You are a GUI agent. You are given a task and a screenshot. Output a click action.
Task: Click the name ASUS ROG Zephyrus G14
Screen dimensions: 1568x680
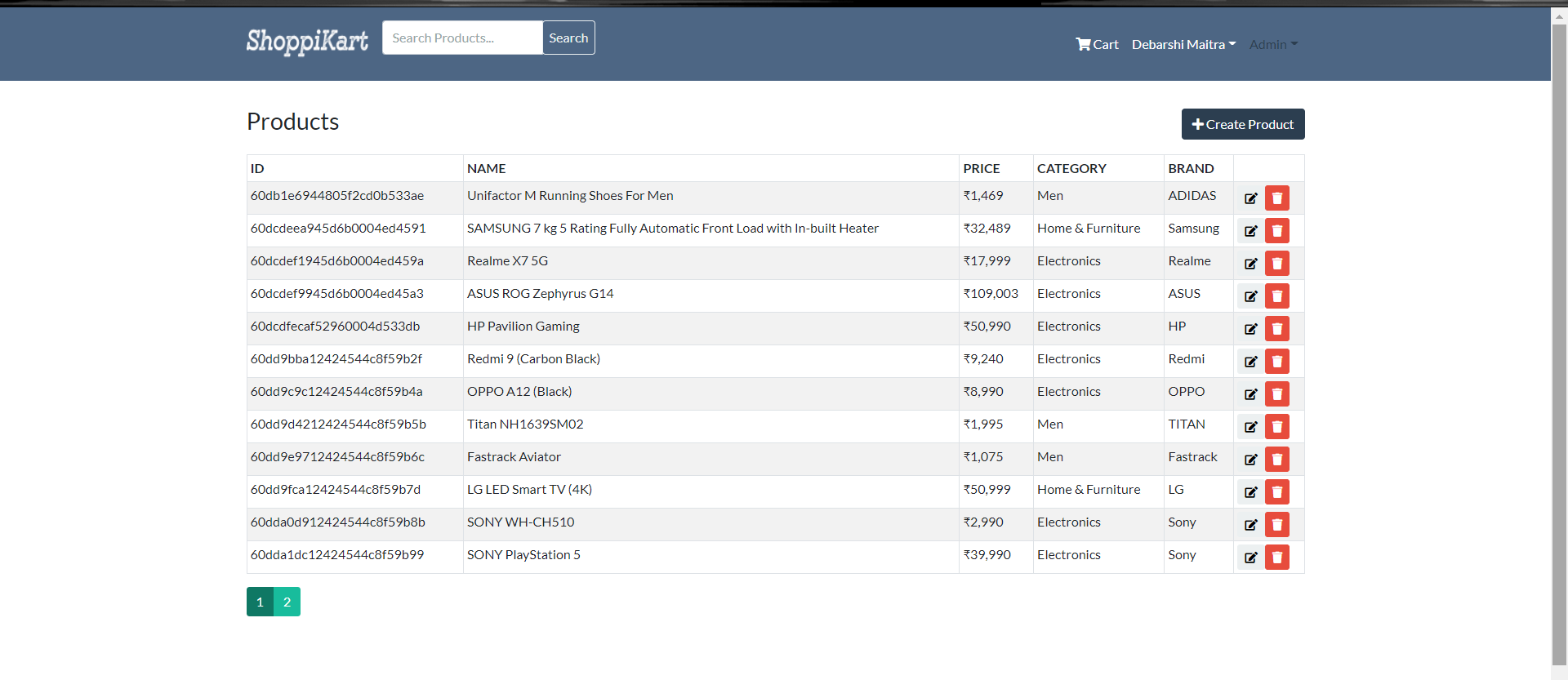pos(540,294)
